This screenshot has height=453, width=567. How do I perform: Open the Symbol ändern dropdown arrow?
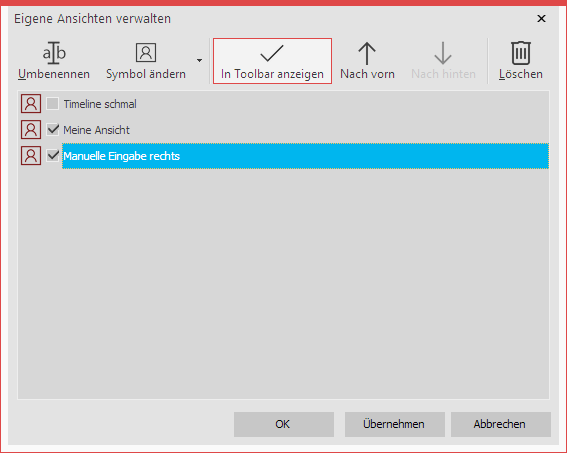199,60
